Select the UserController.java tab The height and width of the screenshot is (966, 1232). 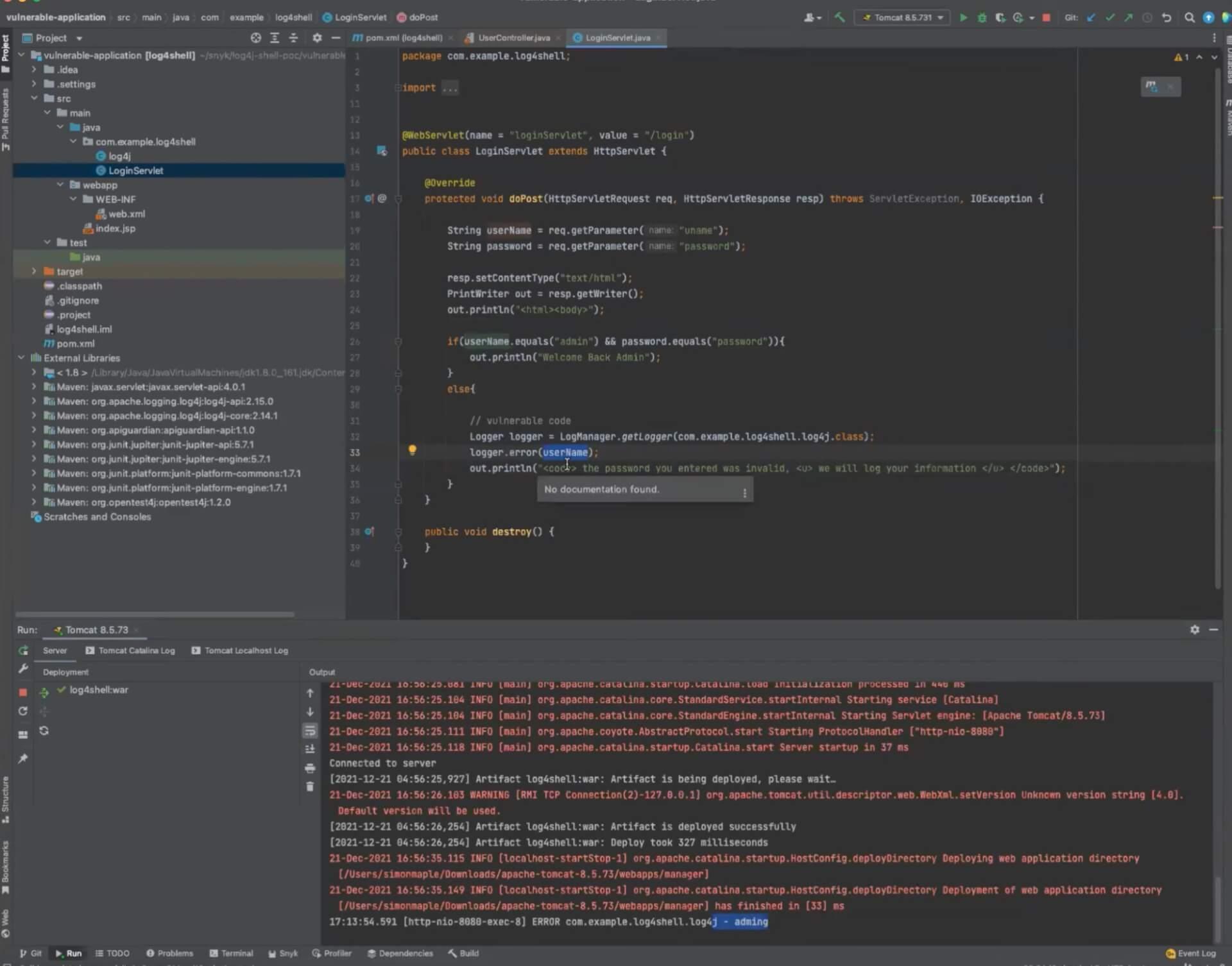510,37
